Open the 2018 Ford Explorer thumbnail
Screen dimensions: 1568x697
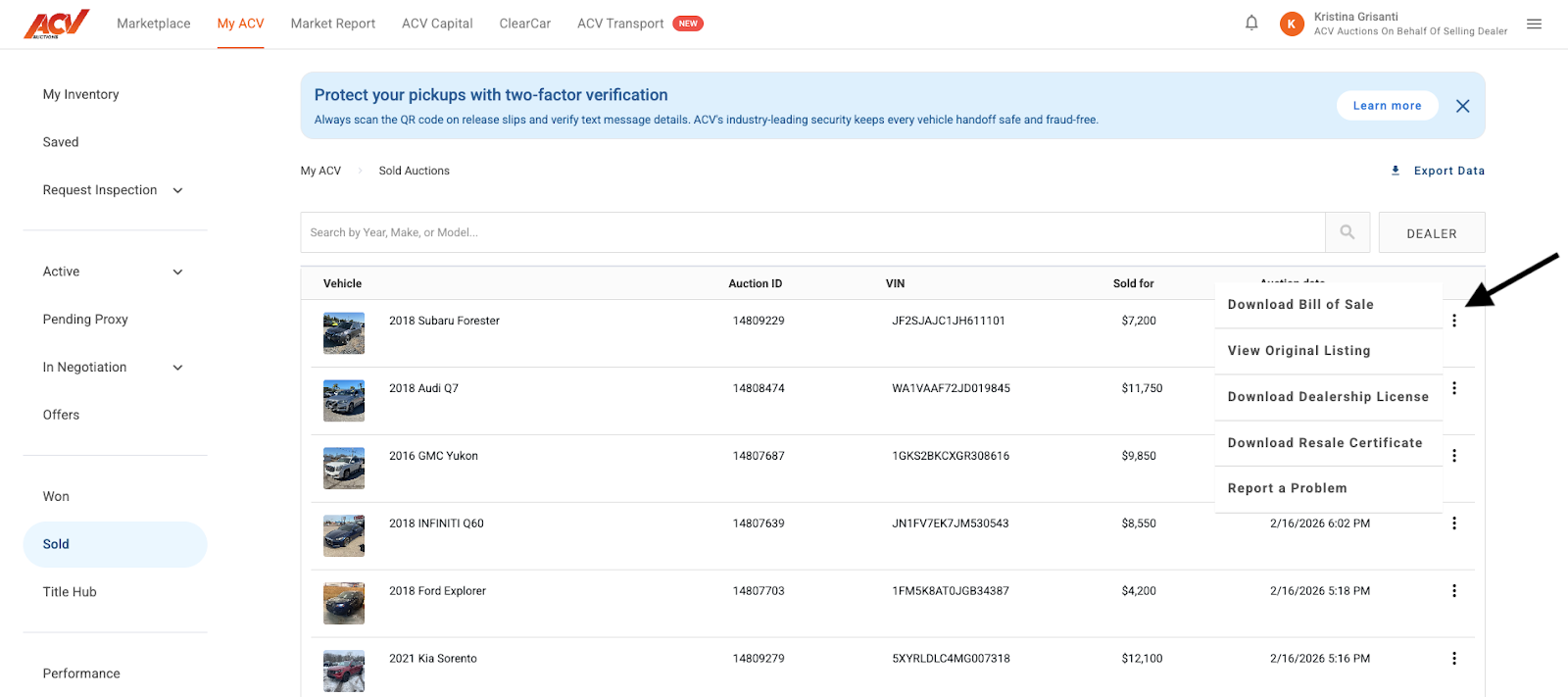click(344, 604)
